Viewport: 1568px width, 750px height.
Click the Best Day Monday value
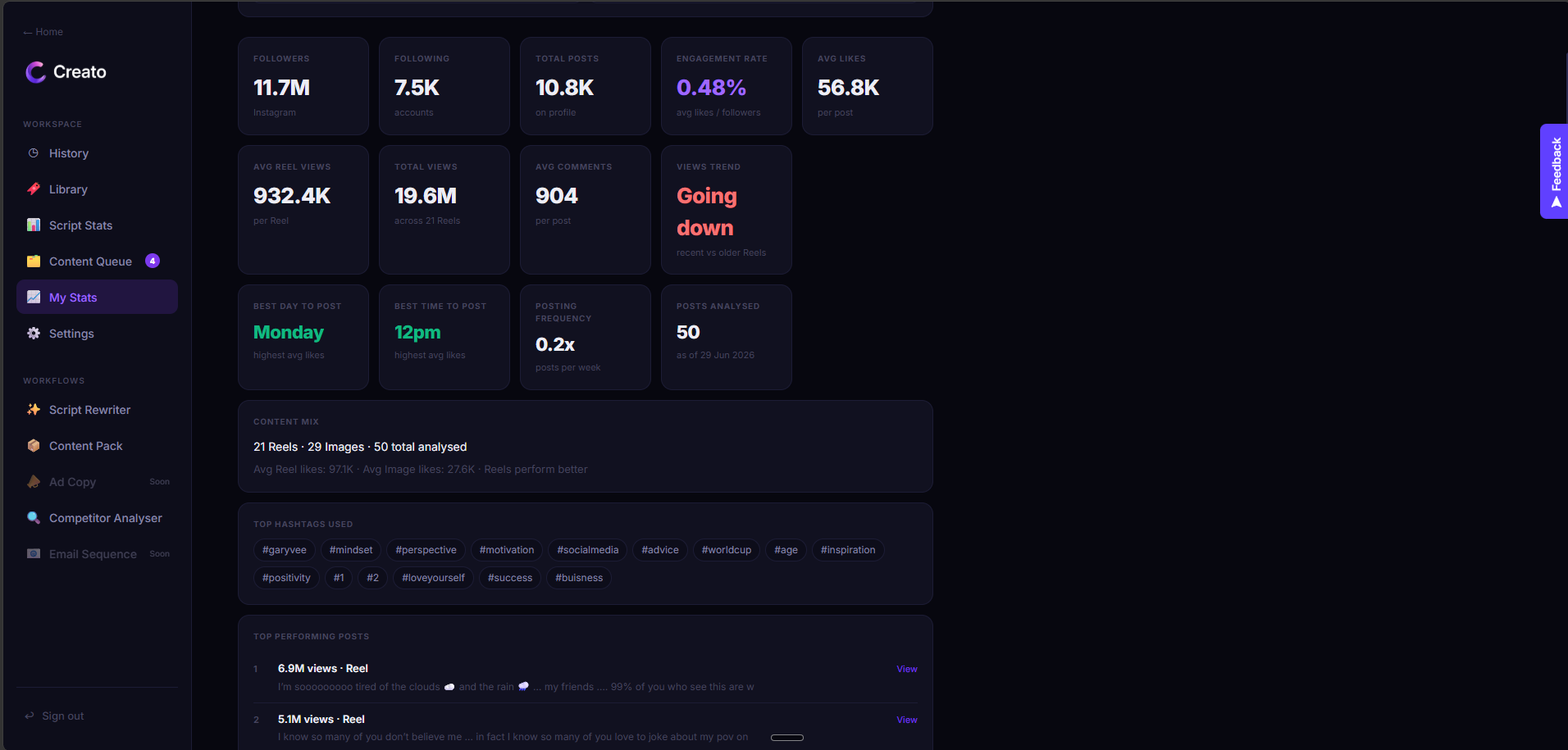coord(289,333)
